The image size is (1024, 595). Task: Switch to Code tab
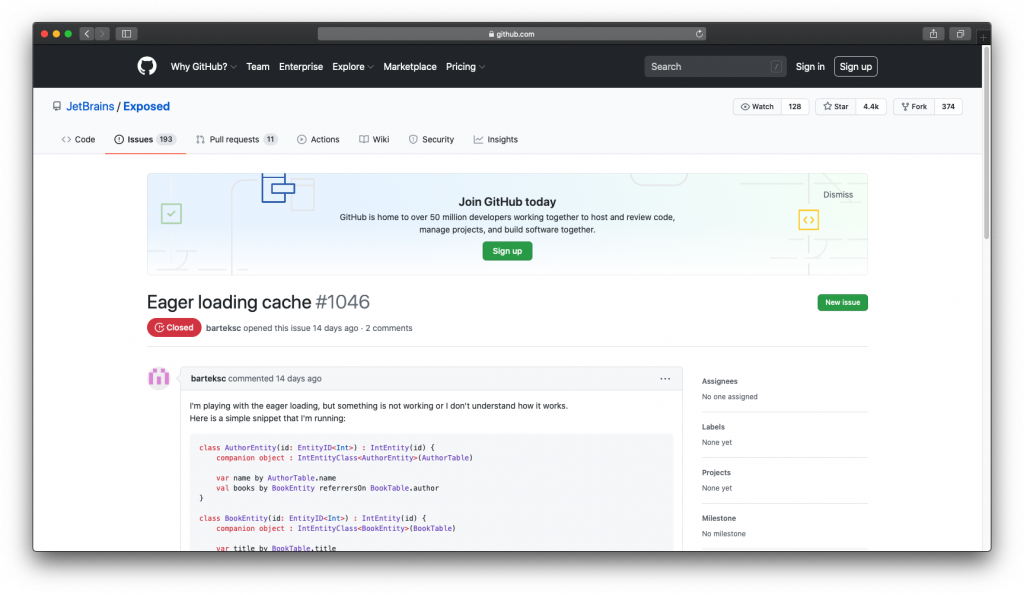pos(78,139)
